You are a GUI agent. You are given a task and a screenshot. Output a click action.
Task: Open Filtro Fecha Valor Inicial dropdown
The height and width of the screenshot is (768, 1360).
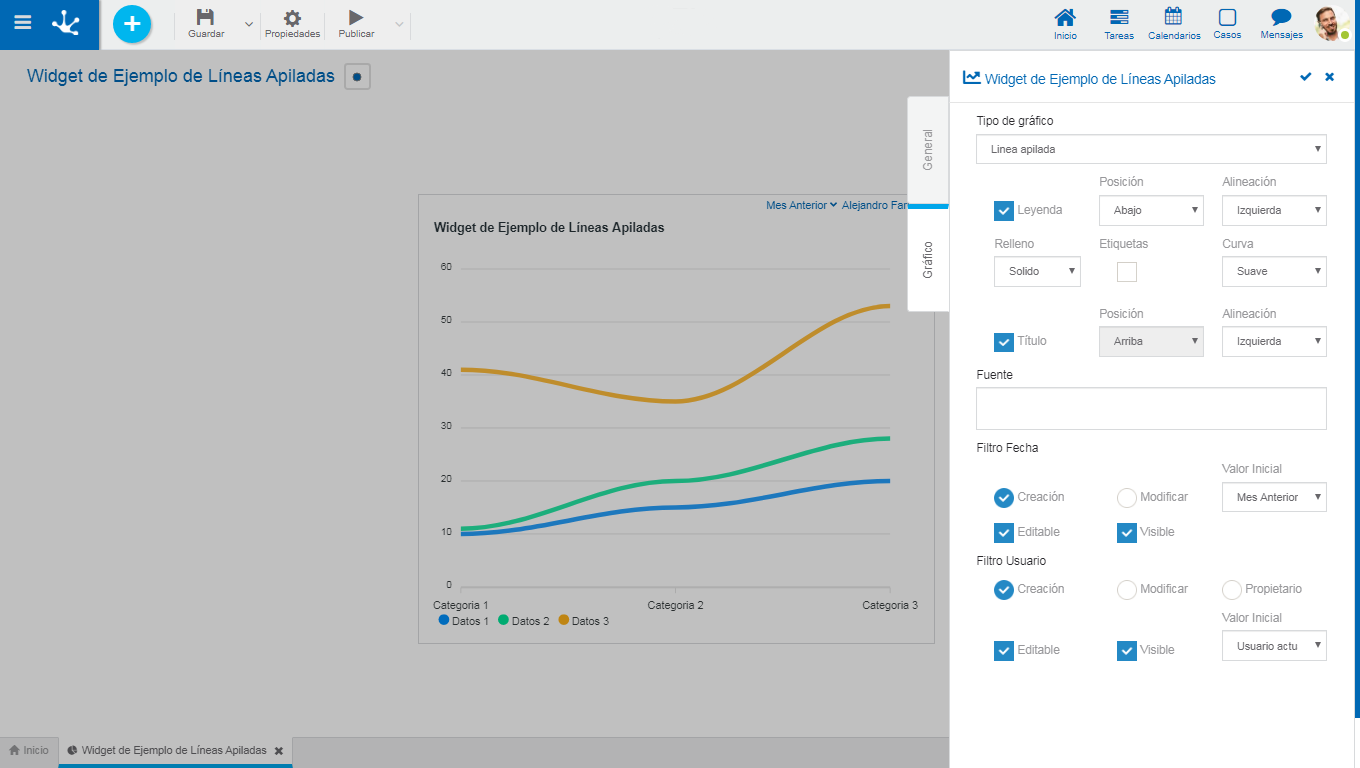pos(1274,497)
